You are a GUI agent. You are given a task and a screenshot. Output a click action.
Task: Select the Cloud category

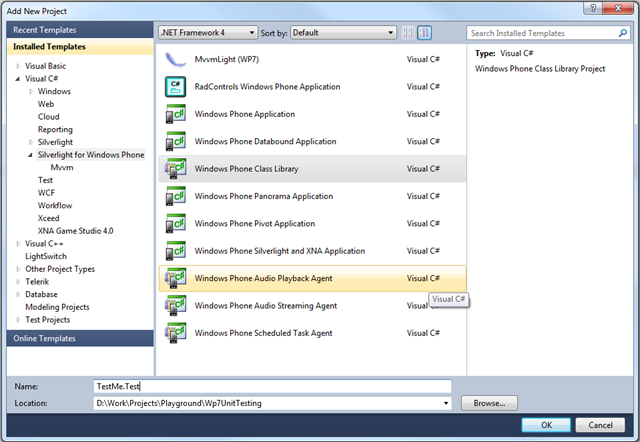click(49, 117)
